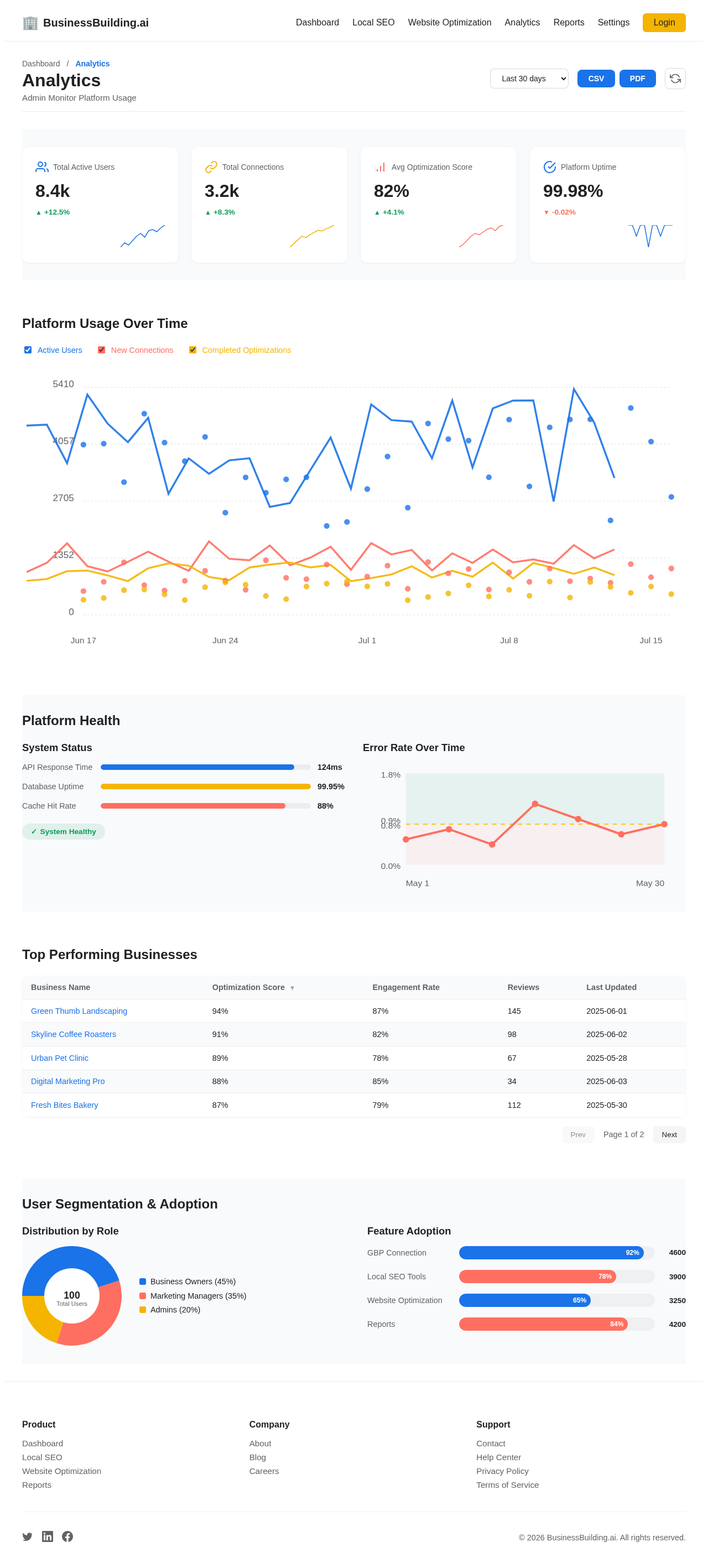Click the role distribution donut chart

pyautogui.click(x=72, y=1295)
